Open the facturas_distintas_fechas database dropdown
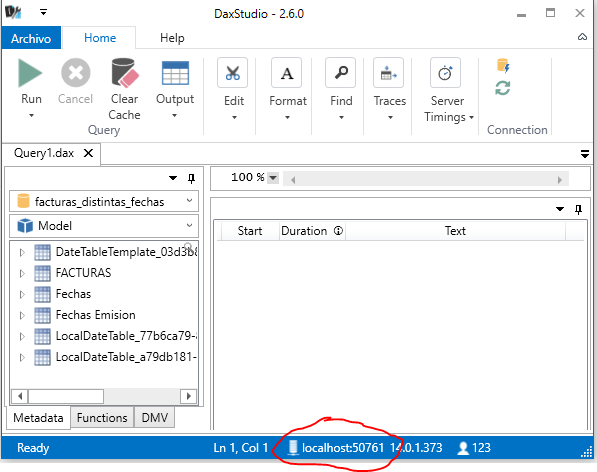The height and width of the screenshot is (472, 597). (x=189, y=201)
